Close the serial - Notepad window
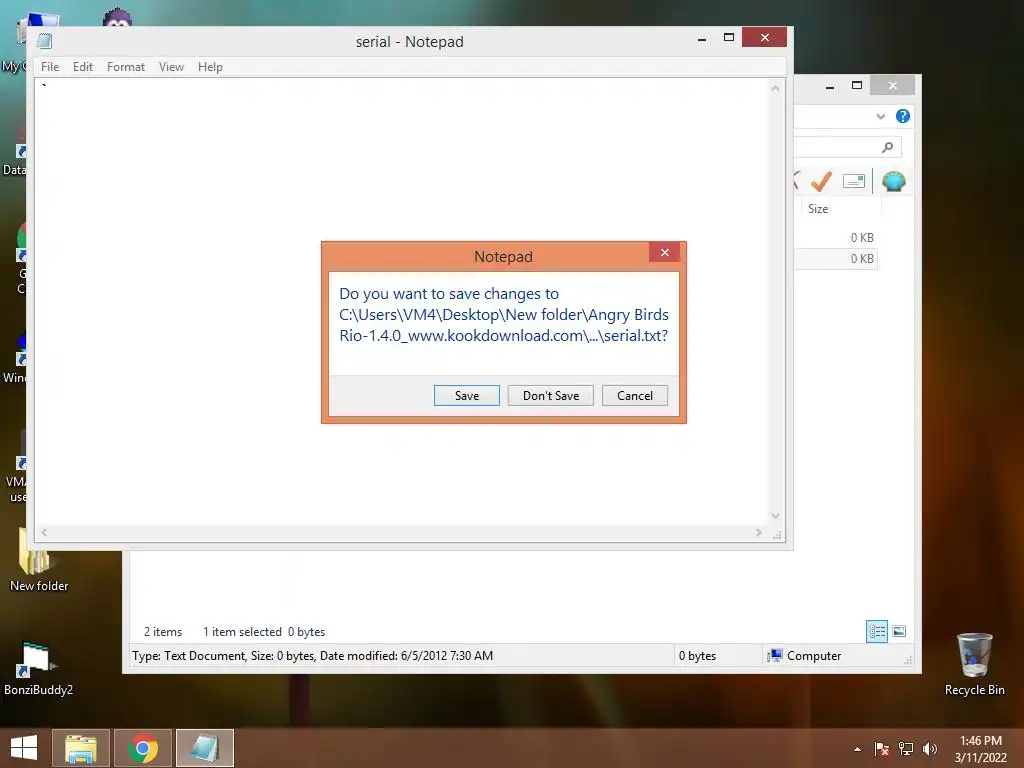1024x768 pixels. pos(764,37)
